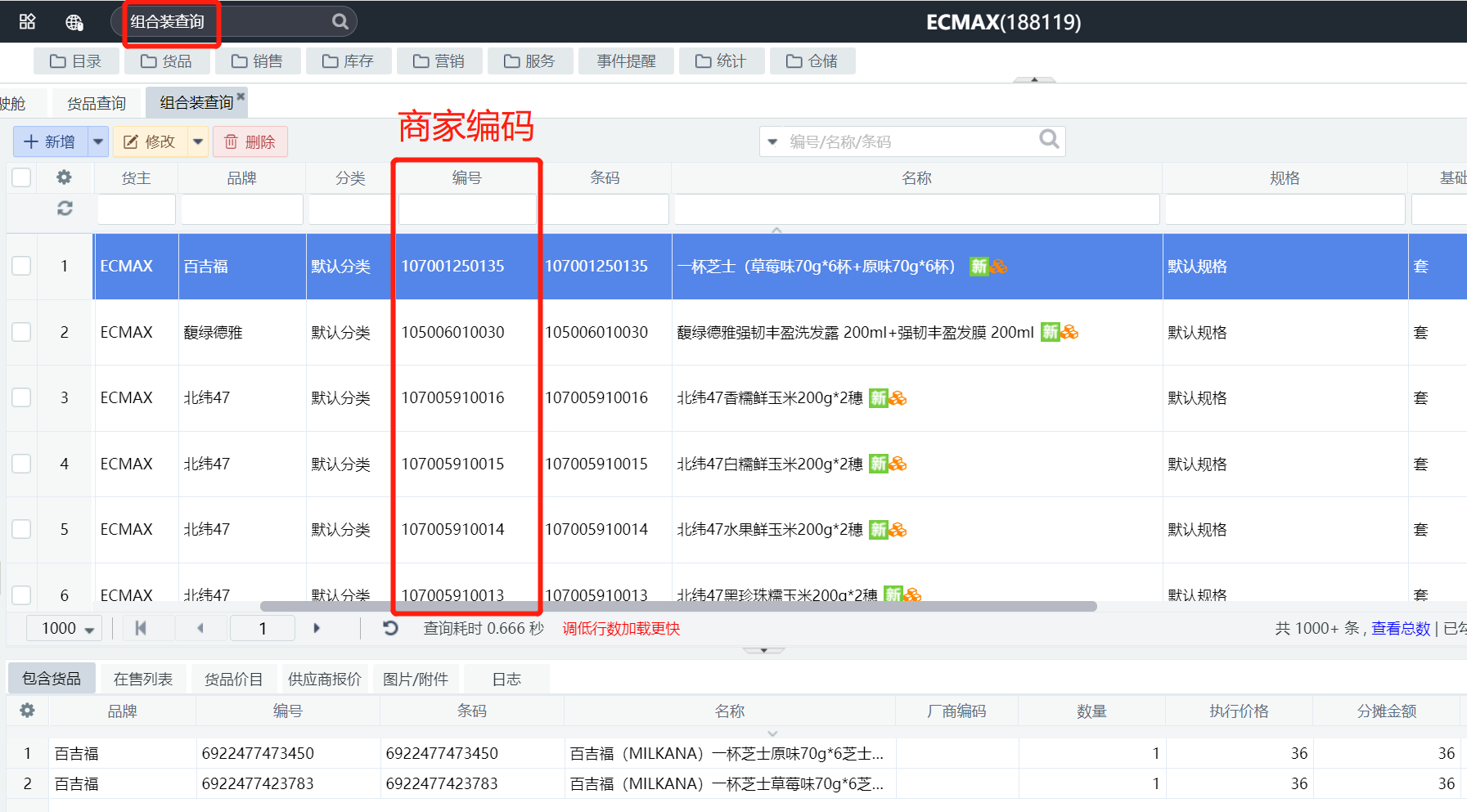Image resolution: width=1467 pixels, height=812 pixels.
Task: Click 新 badge on 北纬47香糯鲜玉米 row
Action: (x=878, y=398)
